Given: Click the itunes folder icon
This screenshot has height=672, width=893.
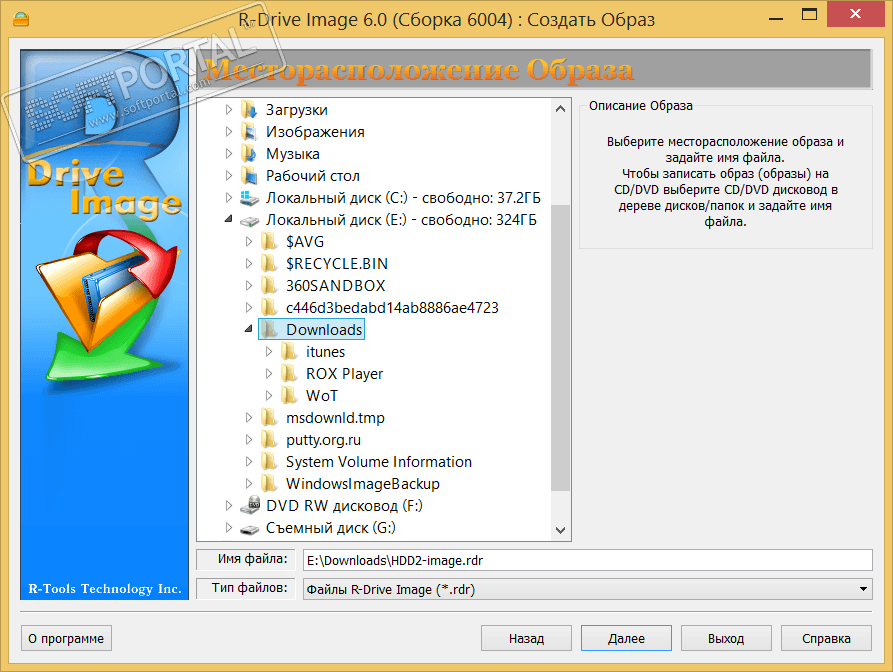Looking at the screenshot, I should [289, 351].
